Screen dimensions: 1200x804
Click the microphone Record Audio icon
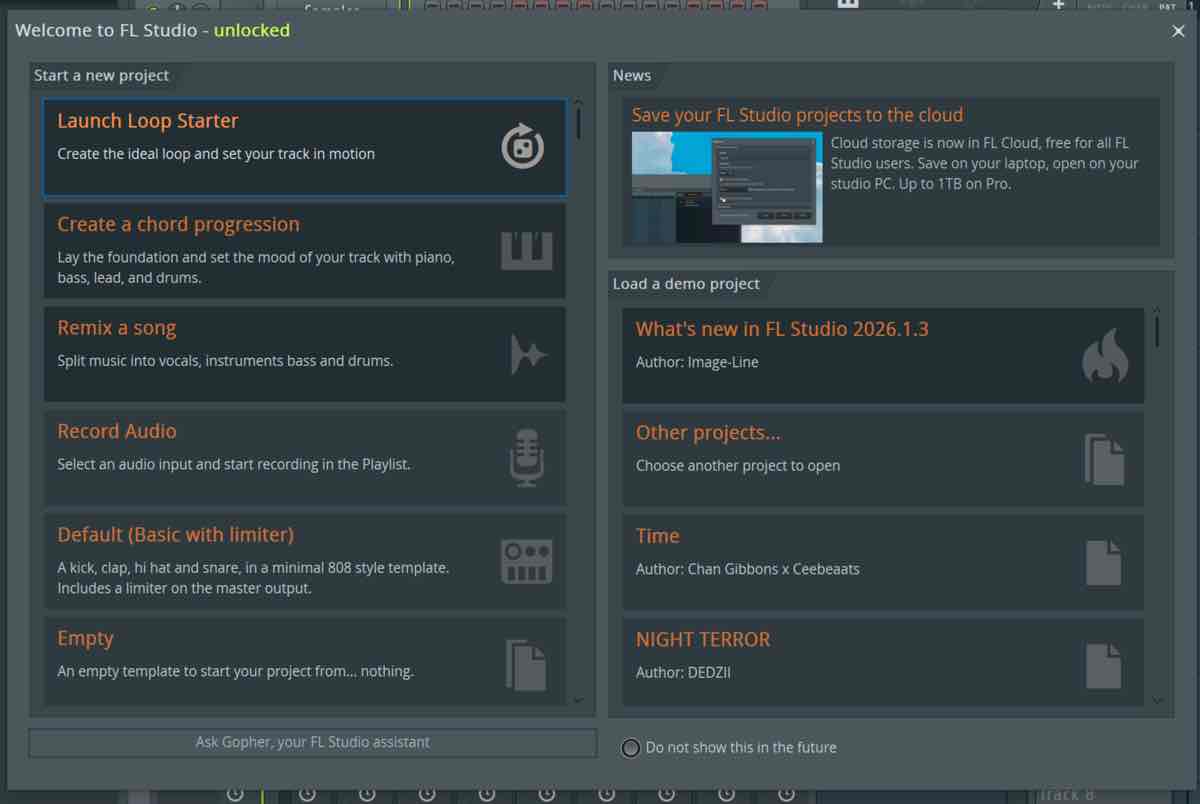526,458
